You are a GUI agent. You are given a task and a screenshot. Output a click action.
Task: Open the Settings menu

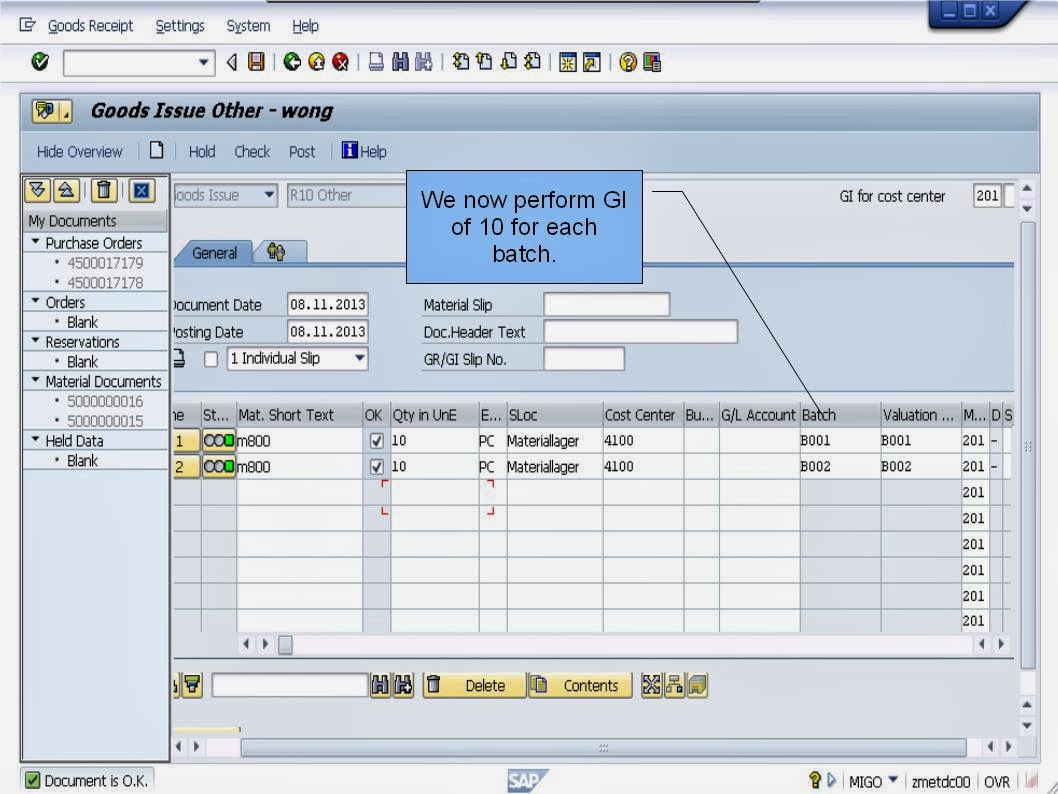tap(179, 26)
